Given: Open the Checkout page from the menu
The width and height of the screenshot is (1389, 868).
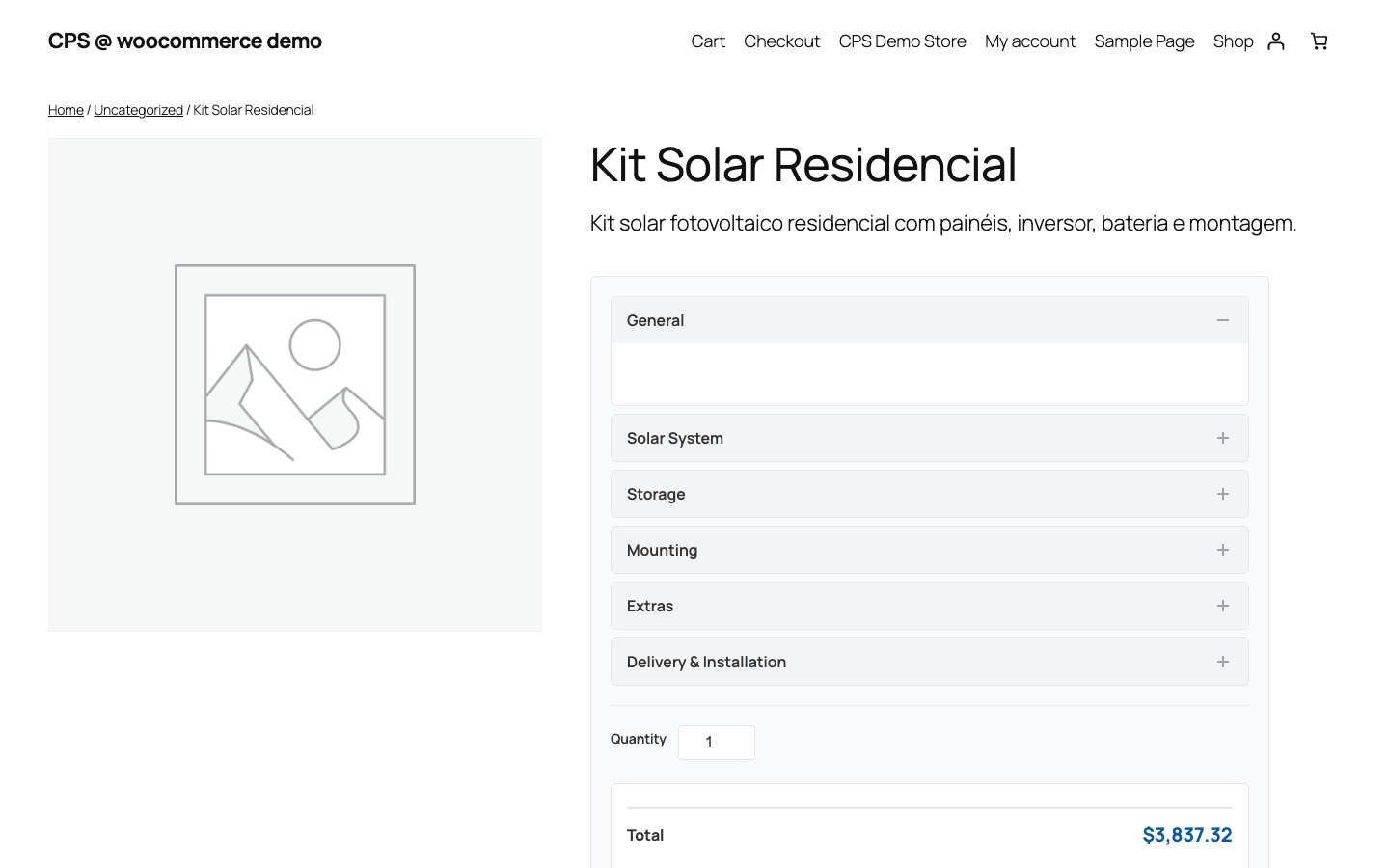Looking at the screenshot, I should point(781,41).
